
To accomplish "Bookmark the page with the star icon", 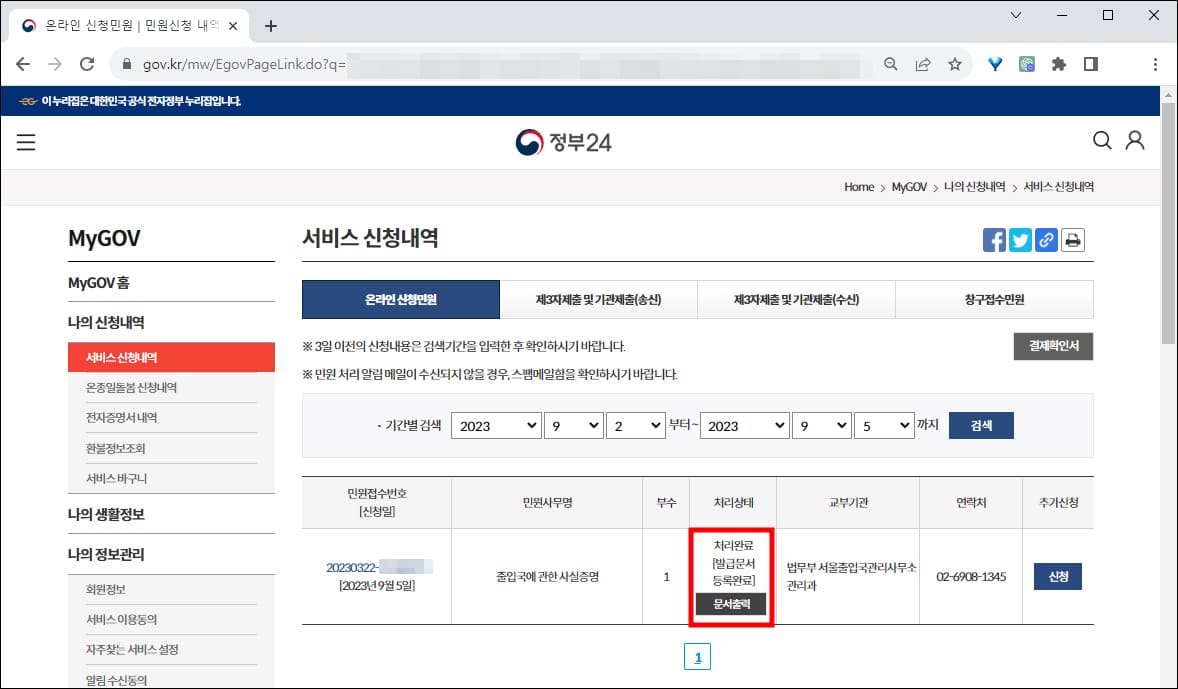I will [x=954, y=63].
